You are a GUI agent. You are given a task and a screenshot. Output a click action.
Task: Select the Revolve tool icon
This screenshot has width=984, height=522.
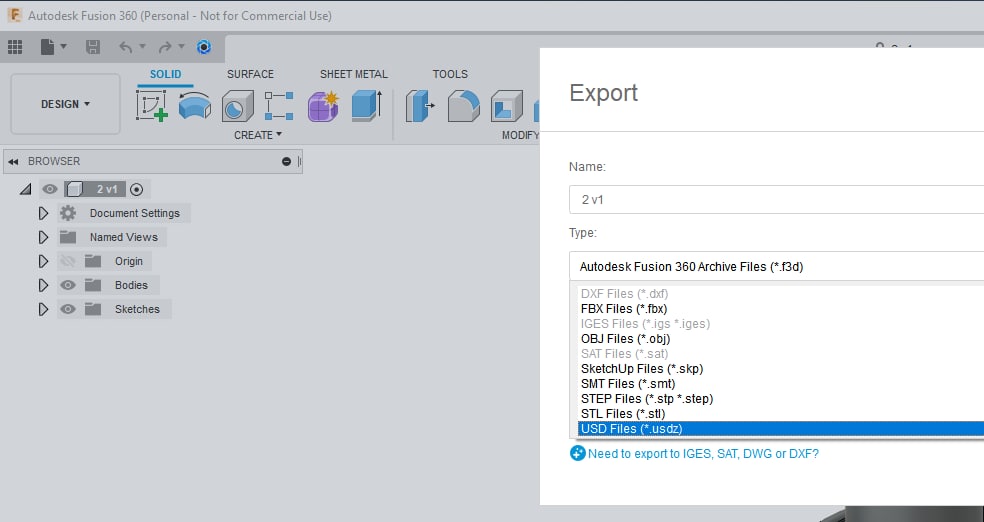(195, 105)
